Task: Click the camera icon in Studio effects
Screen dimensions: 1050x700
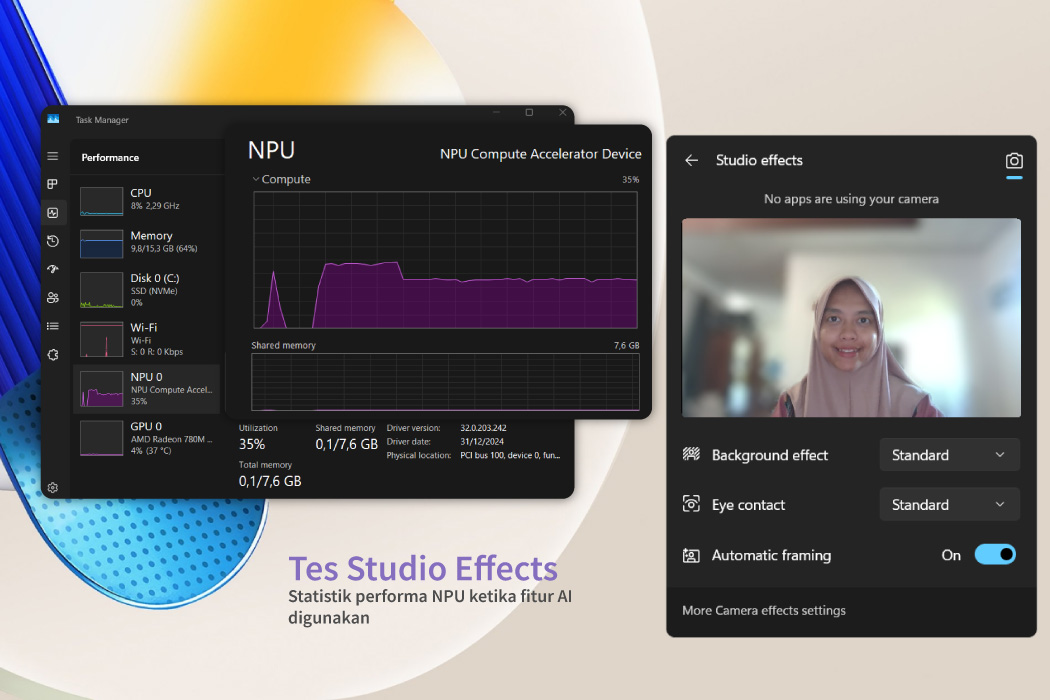Action: coord(1014,161)
